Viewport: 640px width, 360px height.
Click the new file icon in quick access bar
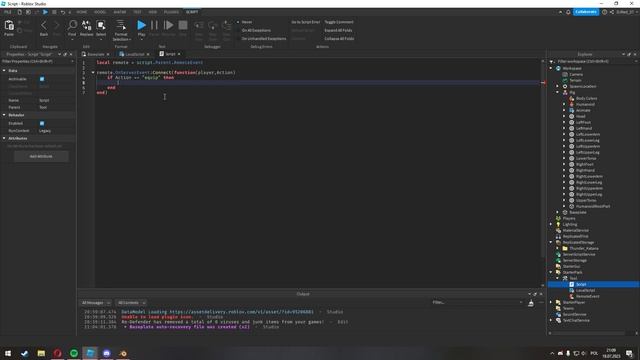pyautogui.click(x=19, y=12)
